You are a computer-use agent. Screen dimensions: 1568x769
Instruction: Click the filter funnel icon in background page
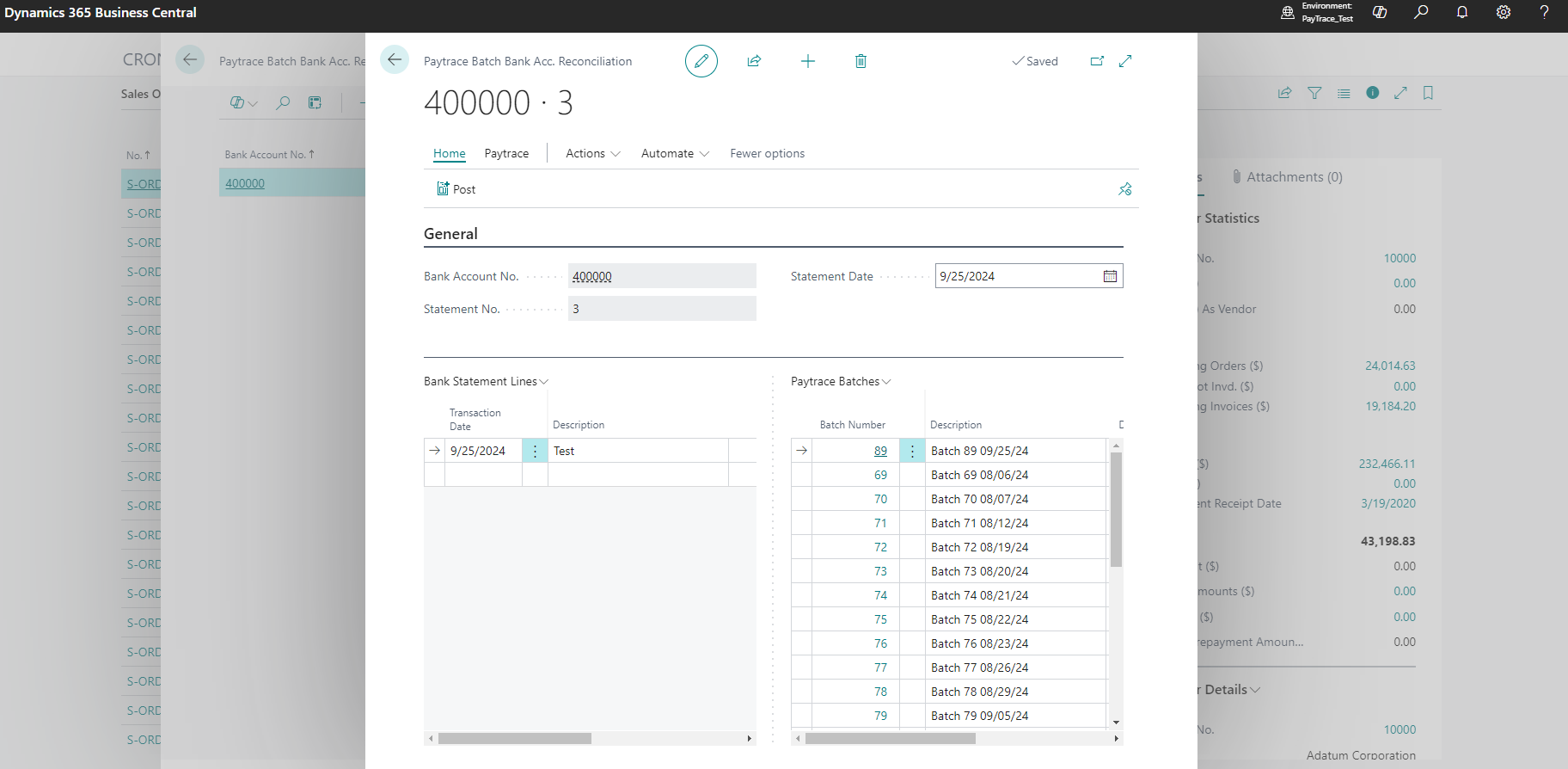(1314, 93)
